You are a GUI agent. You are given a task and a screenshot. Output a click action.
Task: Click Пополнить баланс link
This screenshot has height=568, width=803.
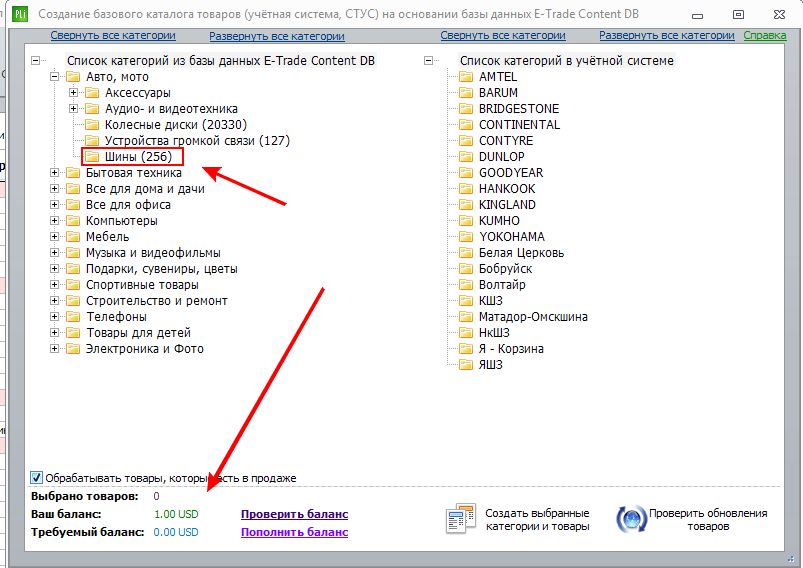(294, 532)
